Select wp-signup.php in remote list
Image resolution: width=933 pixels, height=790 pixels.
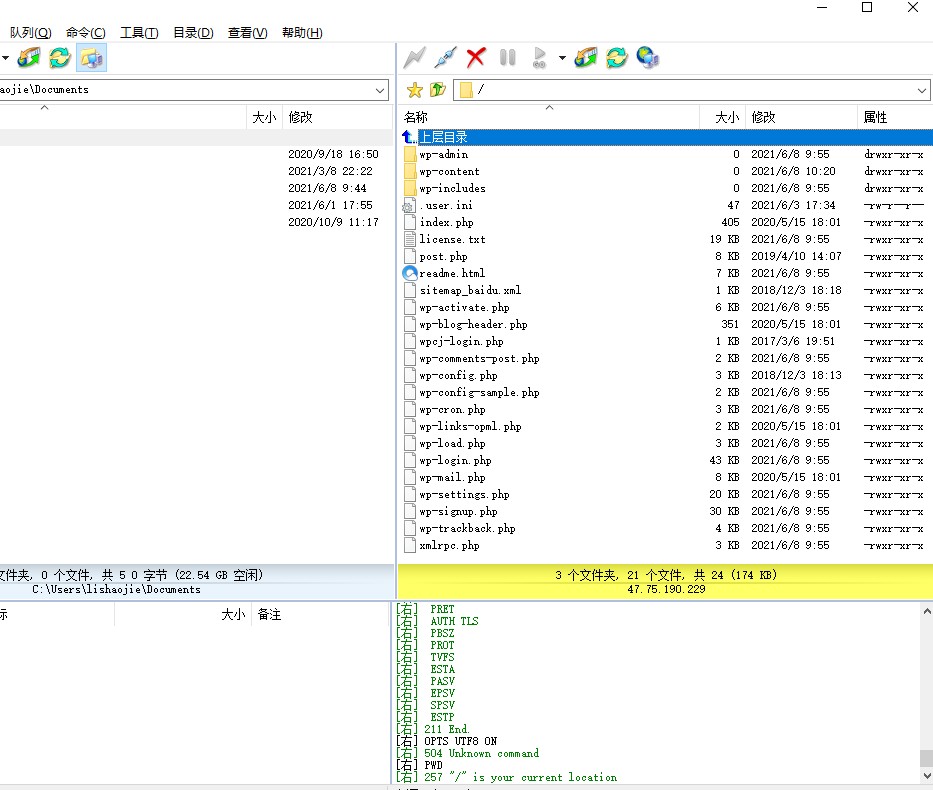pos(458,512)
